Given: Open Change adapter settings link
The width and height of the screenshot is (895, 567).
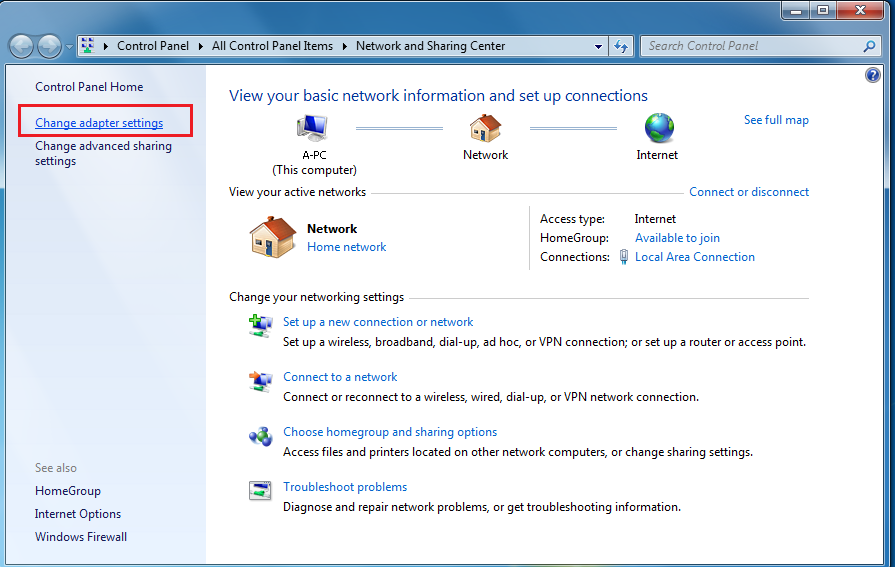Looking at the screenshot, I should (99, 123).
